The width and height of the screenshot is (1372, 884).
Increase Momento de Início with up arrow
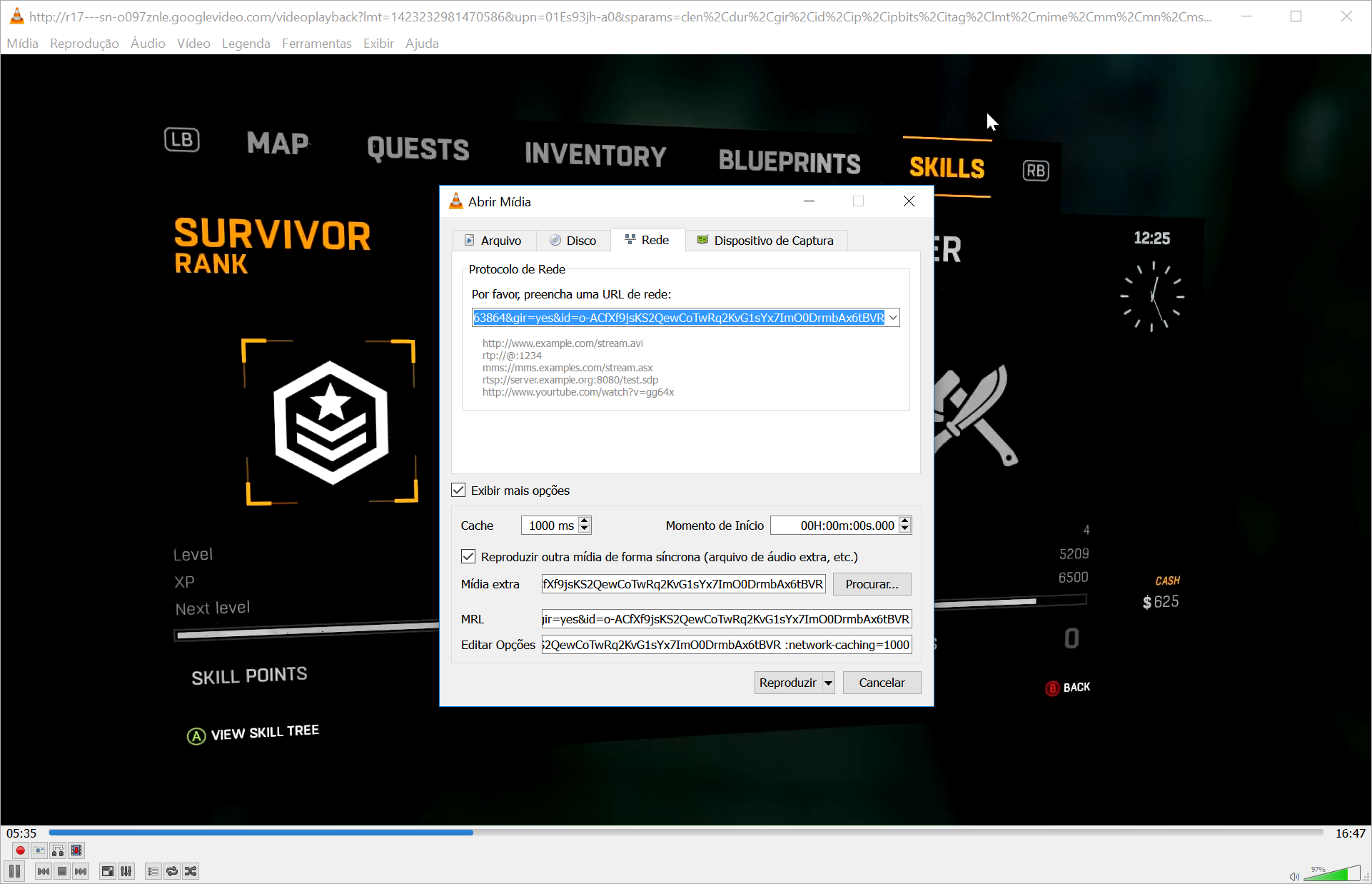(905, 521)
